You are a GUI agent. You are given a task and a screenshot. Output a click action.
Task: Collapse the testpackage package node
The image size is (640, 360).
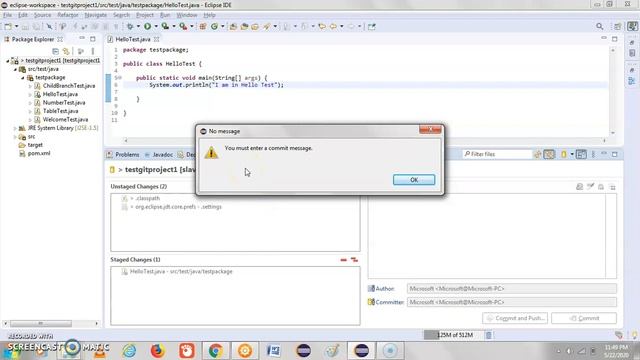[x=23, y=78]
